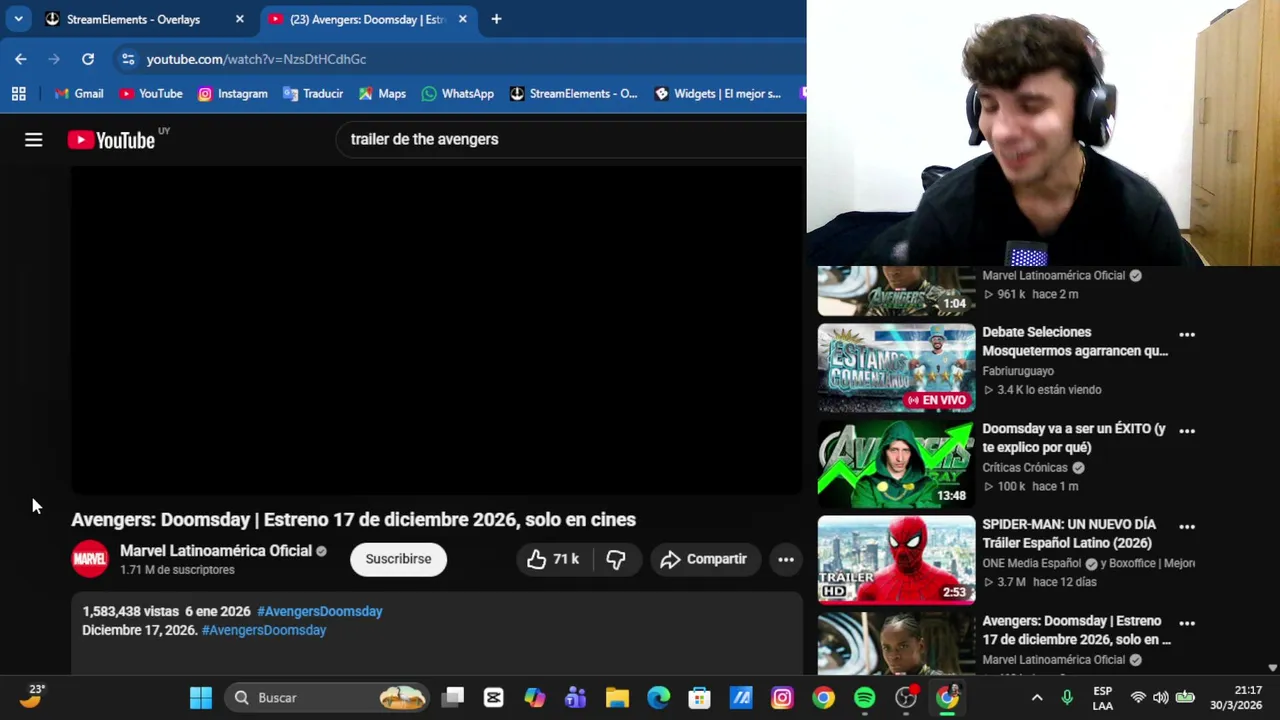
Task: Click the ONE Media Español channel name
Action: (x=1031, y=563)
